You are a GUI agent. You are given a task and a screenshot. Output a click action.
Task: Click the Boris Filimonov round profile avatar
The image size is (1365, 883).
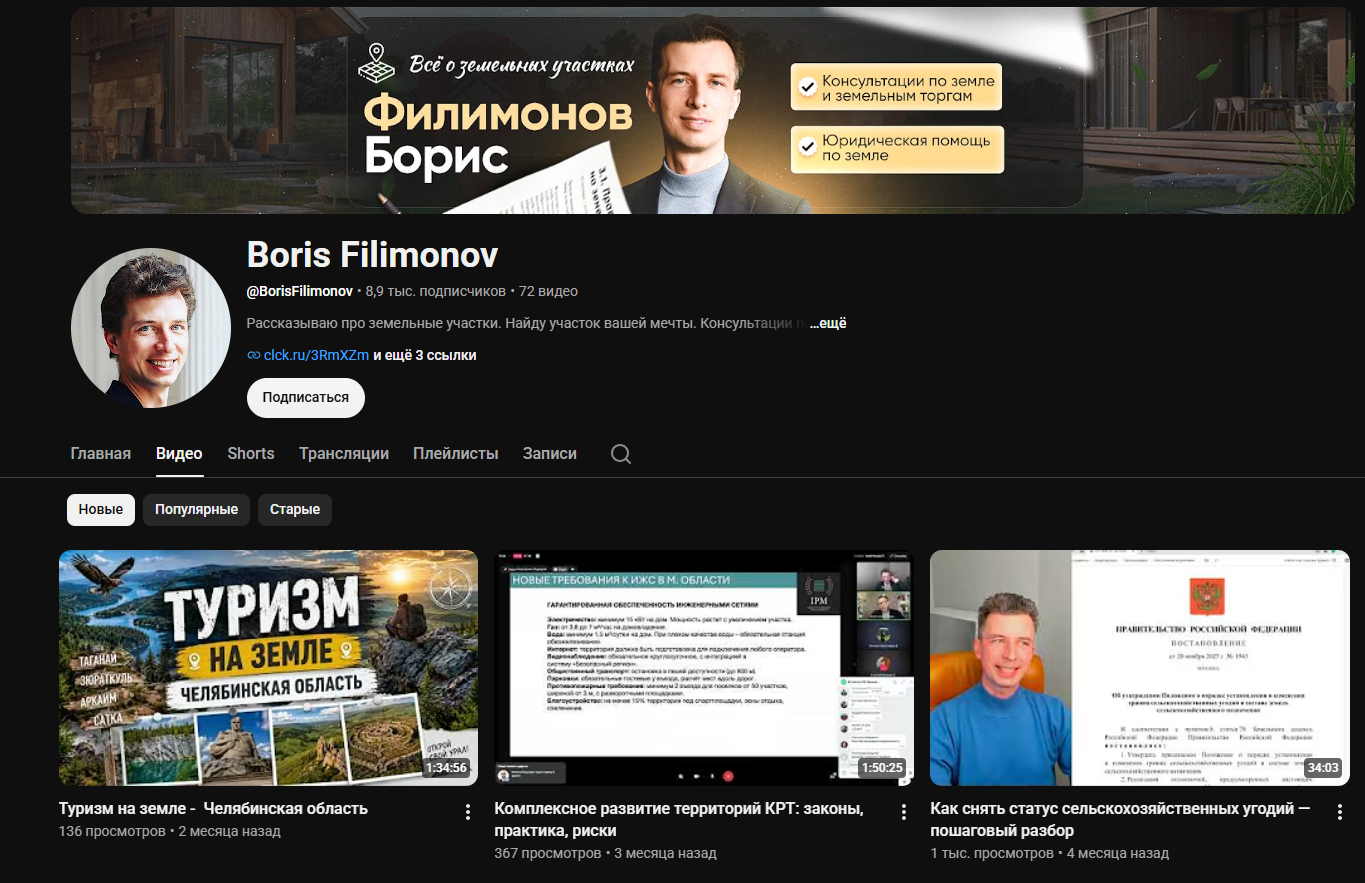(151, 328)
